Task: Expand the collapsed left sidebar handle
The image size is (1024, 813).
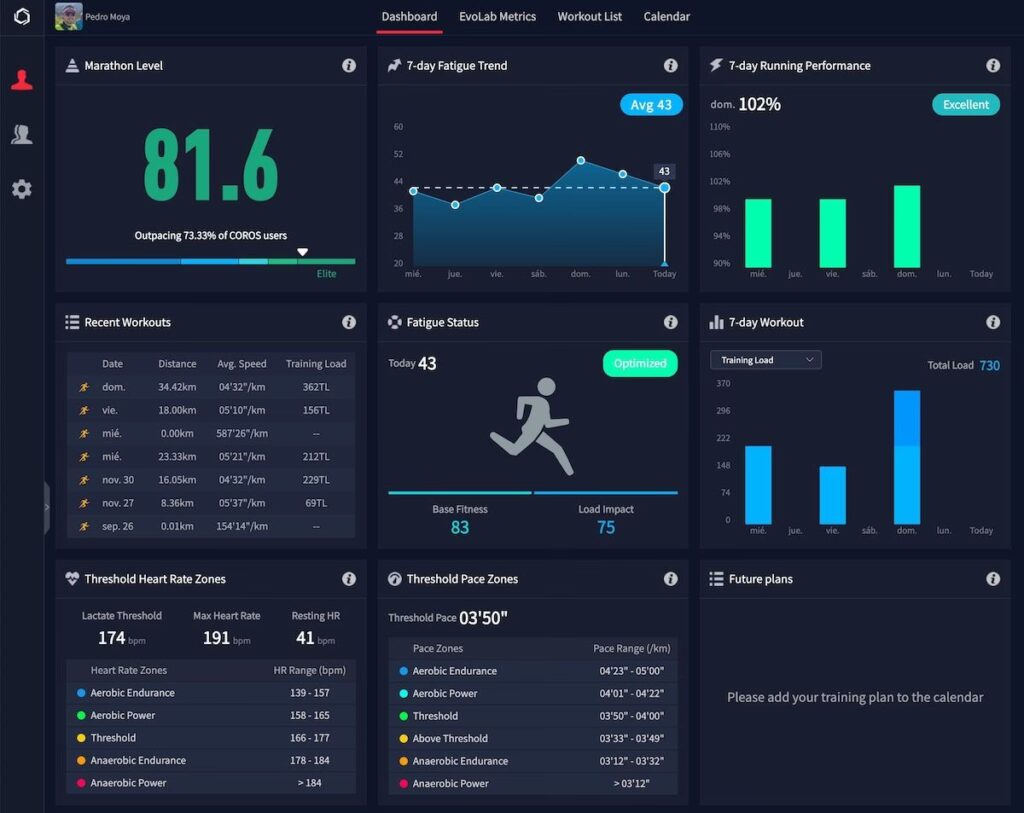Action: (47, 507)
